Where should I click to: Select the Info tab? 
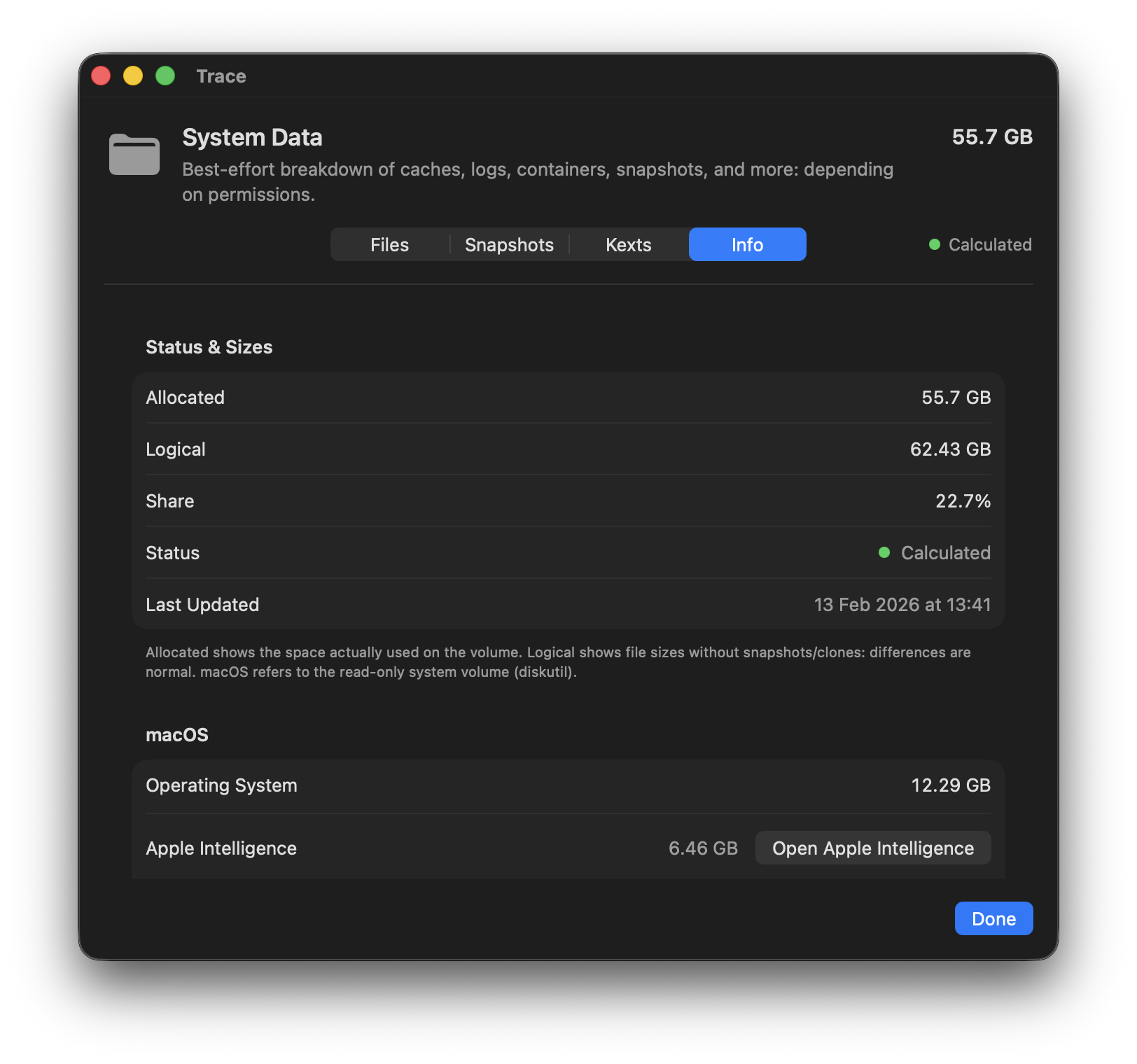747,245
